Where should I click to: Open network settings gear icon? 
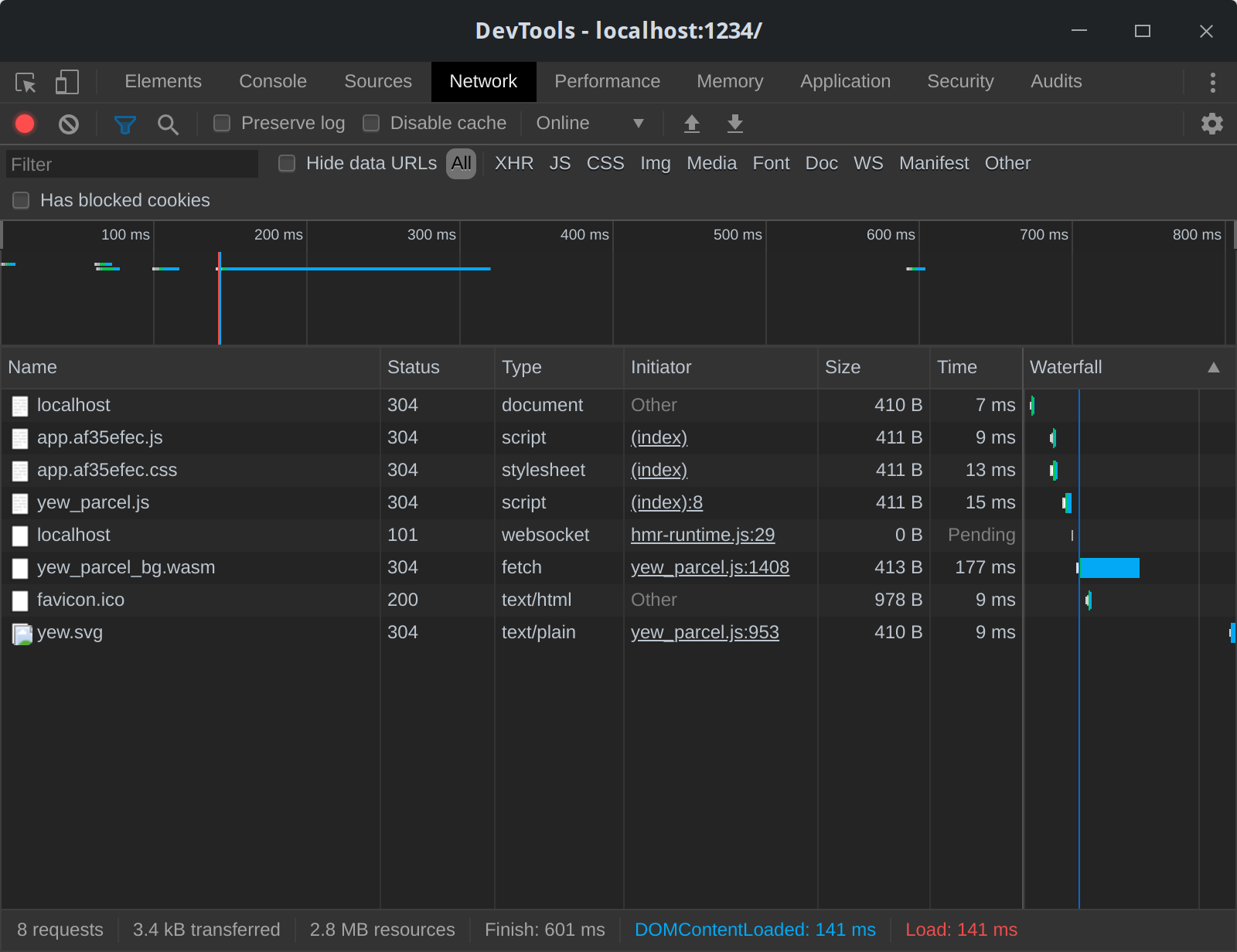pyautogui.click(x=1212, y=124)
